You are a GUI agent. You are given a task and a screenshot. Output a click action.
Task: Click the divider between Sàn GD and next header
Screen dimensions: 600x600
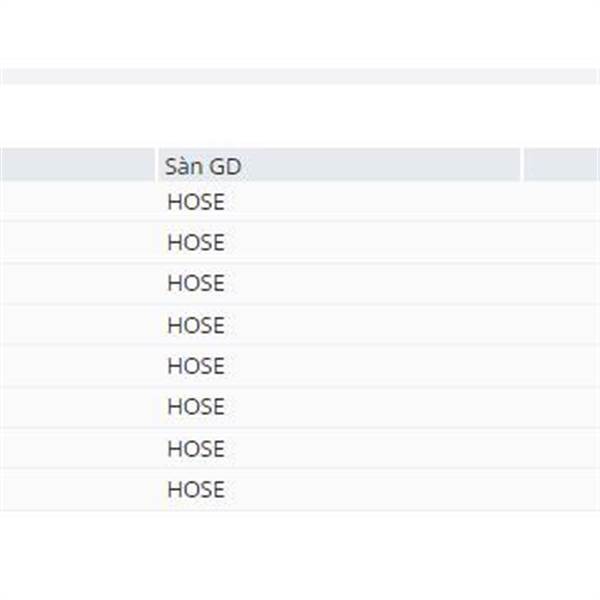pos(522,165)
